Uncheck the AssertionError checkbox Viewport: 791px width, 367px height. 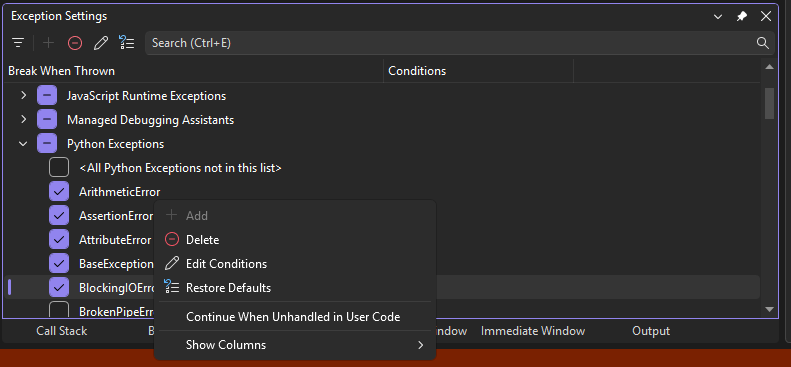pos(59,216)
